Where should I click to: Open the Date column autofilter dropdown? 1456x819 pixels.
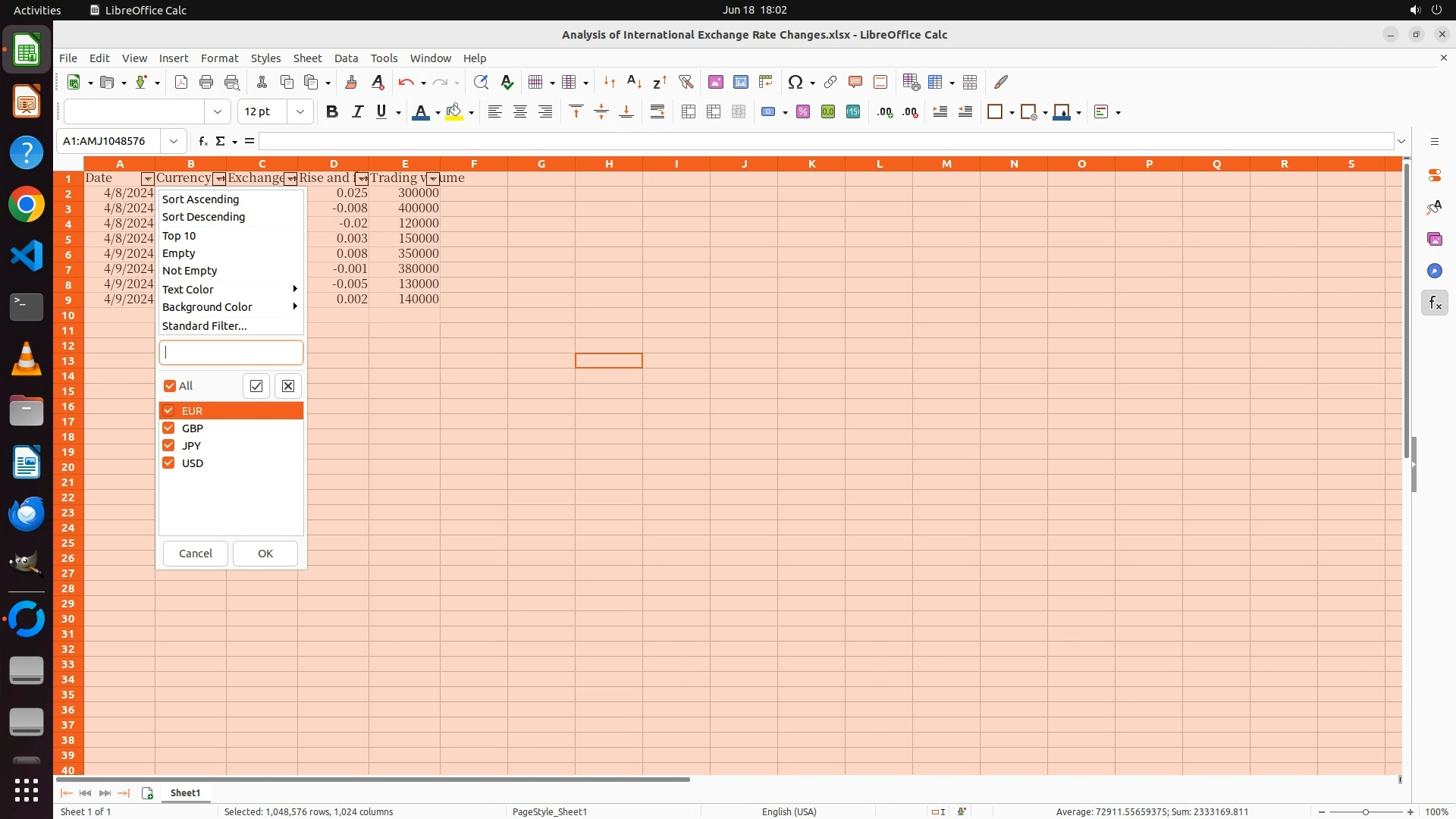tap(148, 179)
